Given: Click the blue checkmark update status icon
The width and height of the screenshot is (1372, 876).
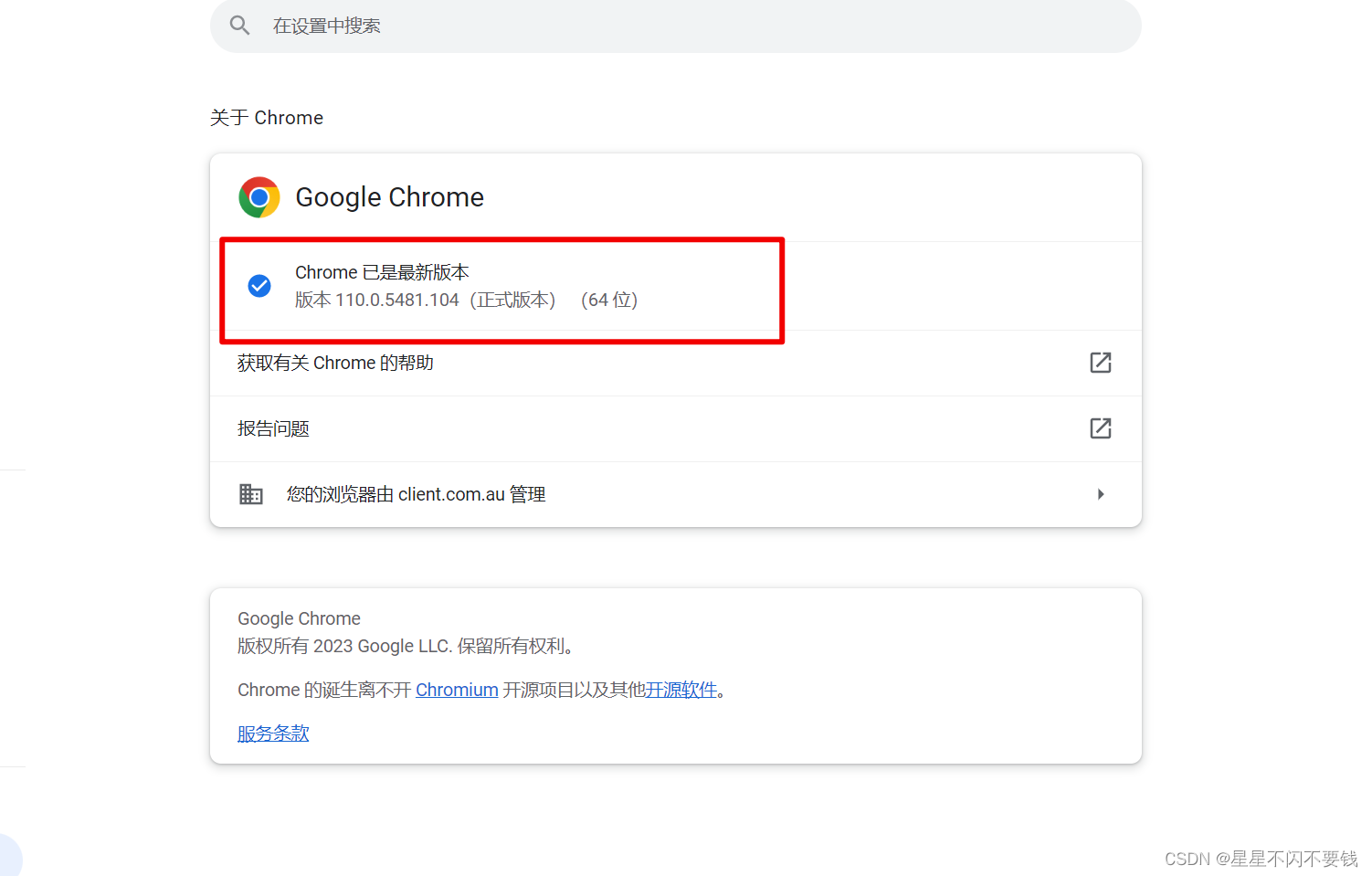Looking at the screenshot, I should pyautogui.click(x=259, y=285).
